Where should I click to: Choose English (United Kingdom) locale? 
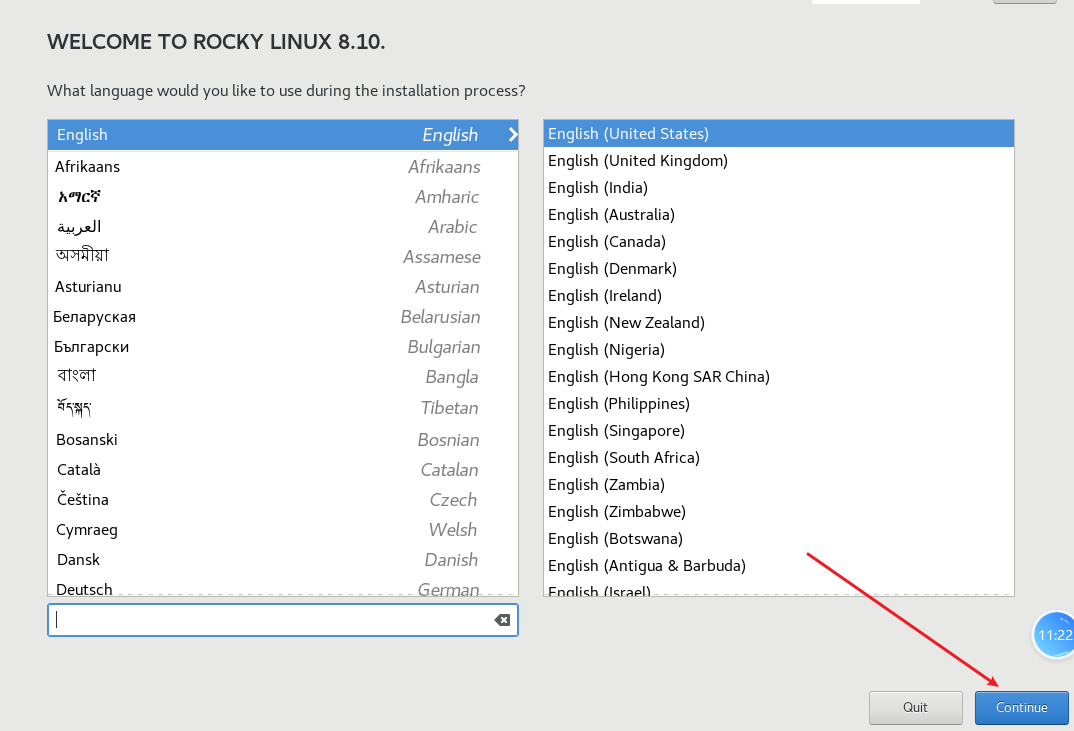(779, 160)
